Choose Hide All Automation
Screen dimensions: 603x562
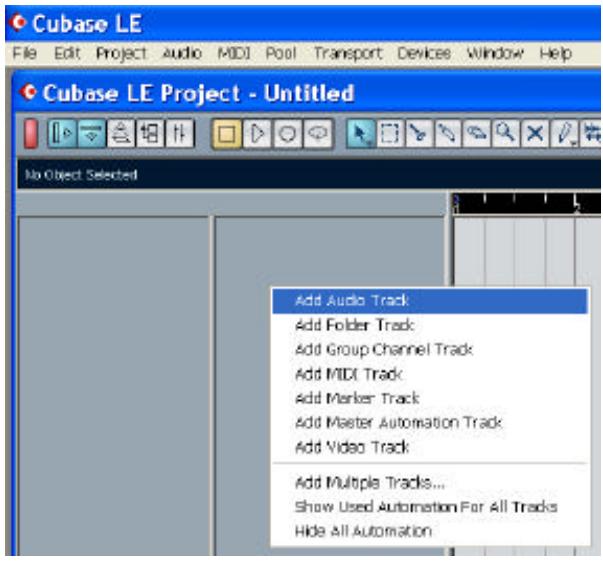pyautogui.click(x=430, y=531)
